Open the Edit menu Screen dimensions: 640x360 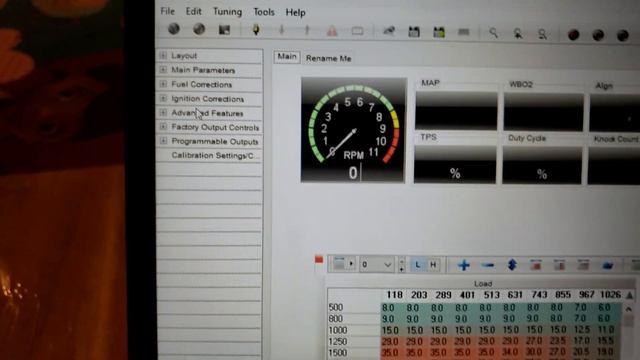pyautogui.click(x=193, y=11)
